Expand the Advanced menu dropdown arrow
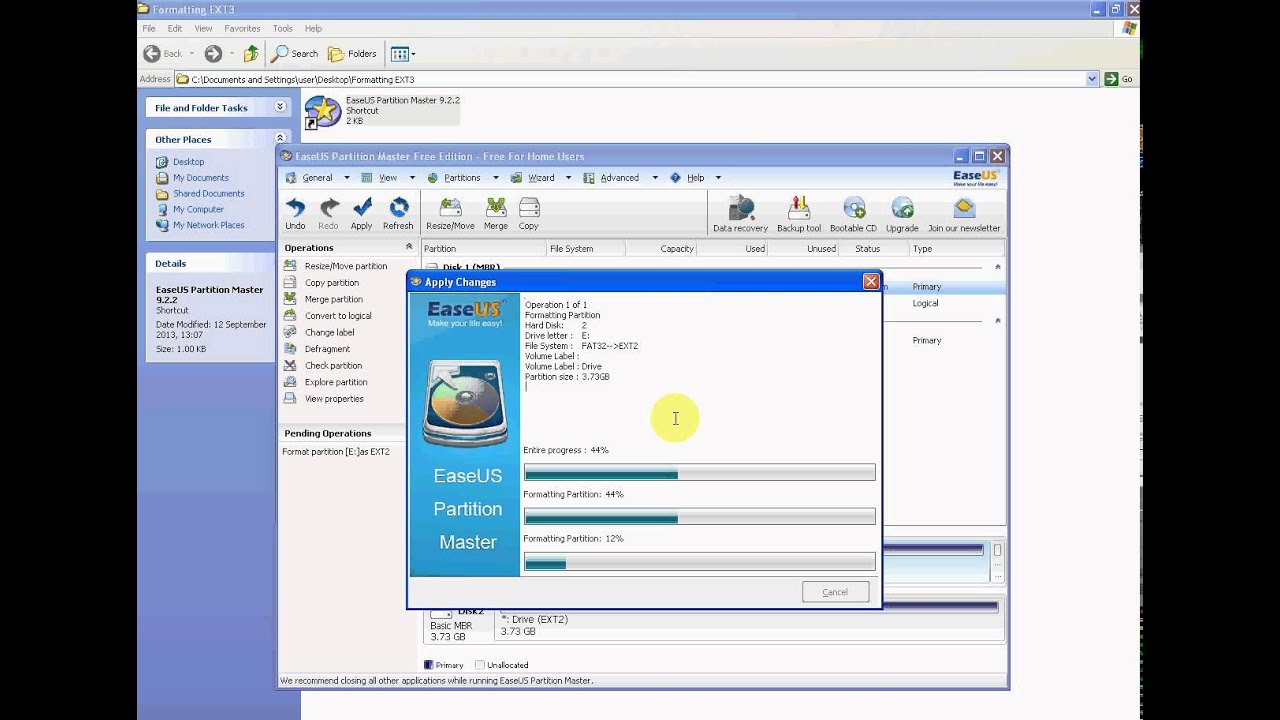Viewport: 1280px width, 720px height. pyautogui.click(x=655, y=178)
